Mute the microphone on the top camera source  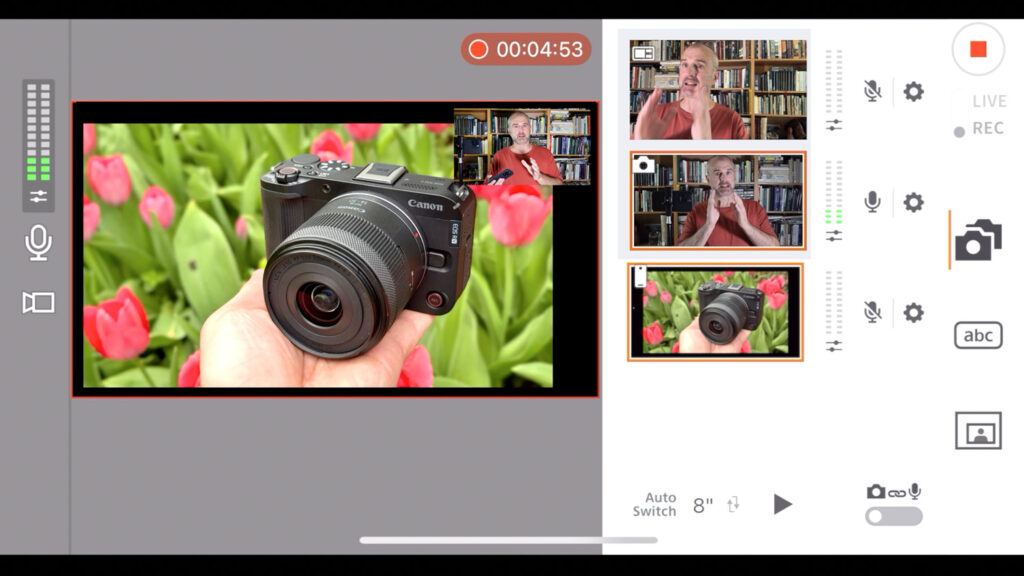coord(871,91)
